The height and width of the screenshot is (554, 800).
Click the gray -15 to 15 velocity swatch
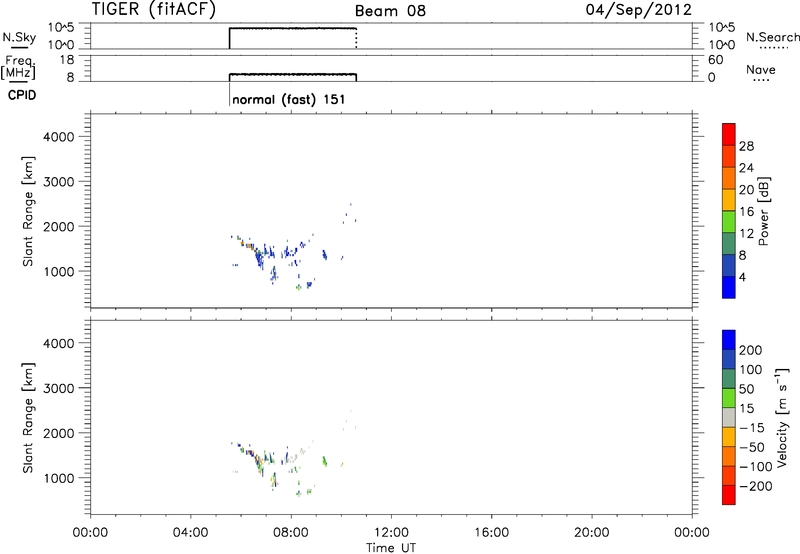(729, 417)
